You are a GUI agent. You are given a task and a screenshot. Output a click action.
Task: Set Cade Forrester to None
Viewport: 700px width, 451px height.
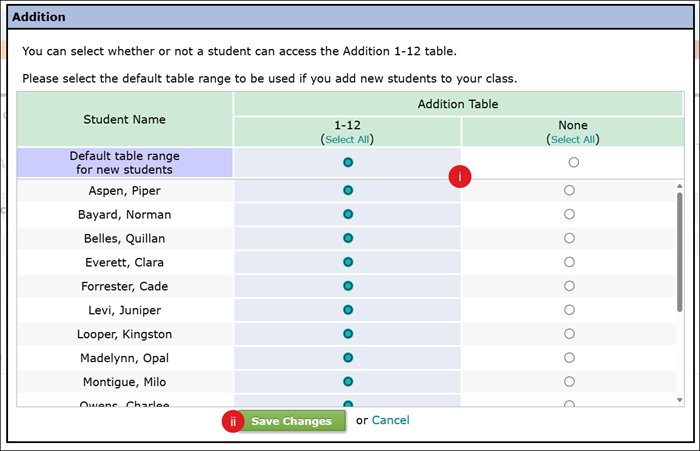point(569,286)
